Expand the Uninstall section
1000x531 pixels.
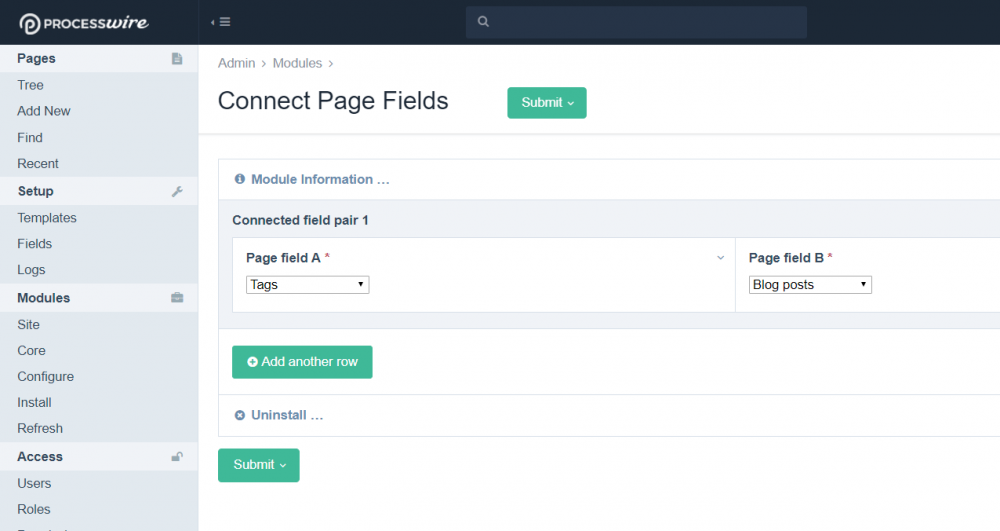(x=287, y=415)
